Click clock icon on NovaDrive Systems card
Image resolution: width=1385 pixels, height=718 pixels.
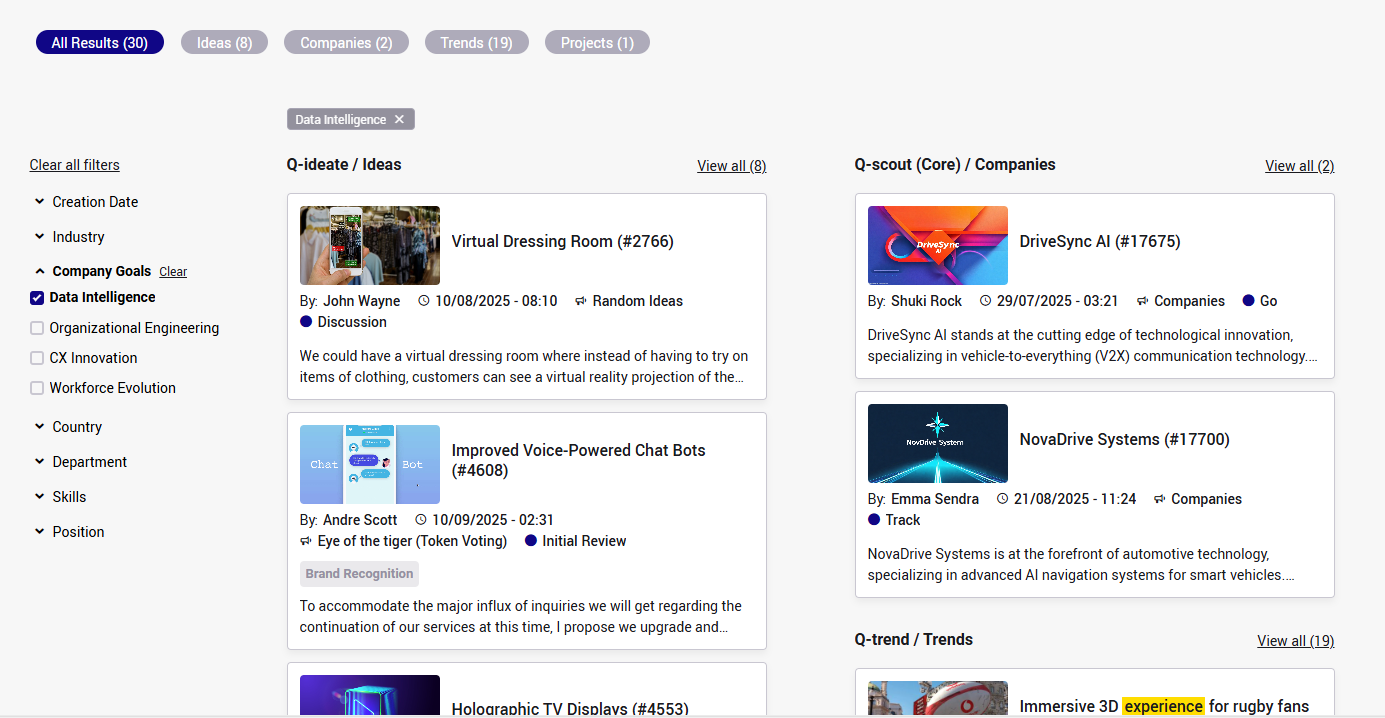[1002, 499]
